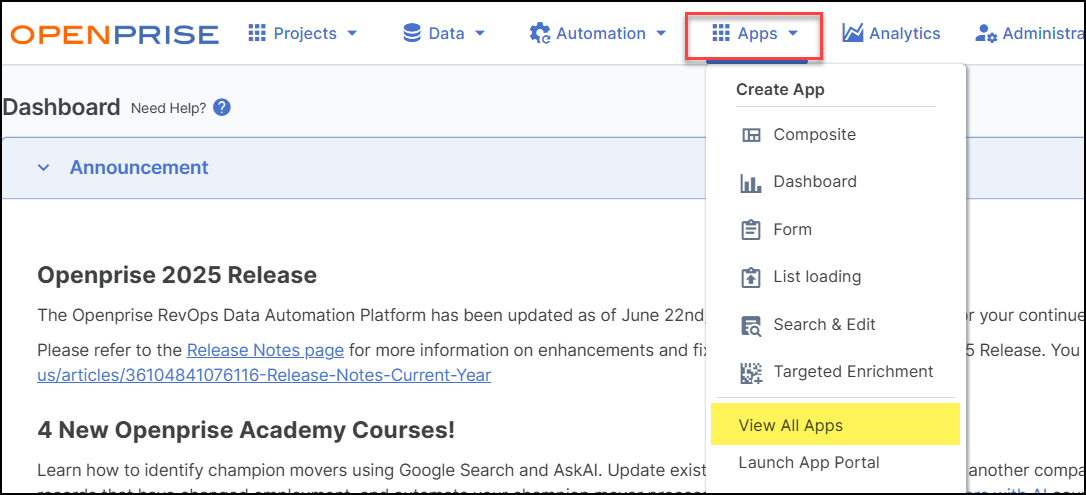Click the Need Help? text
This screenshot has height=495, width=1086.
168,108
